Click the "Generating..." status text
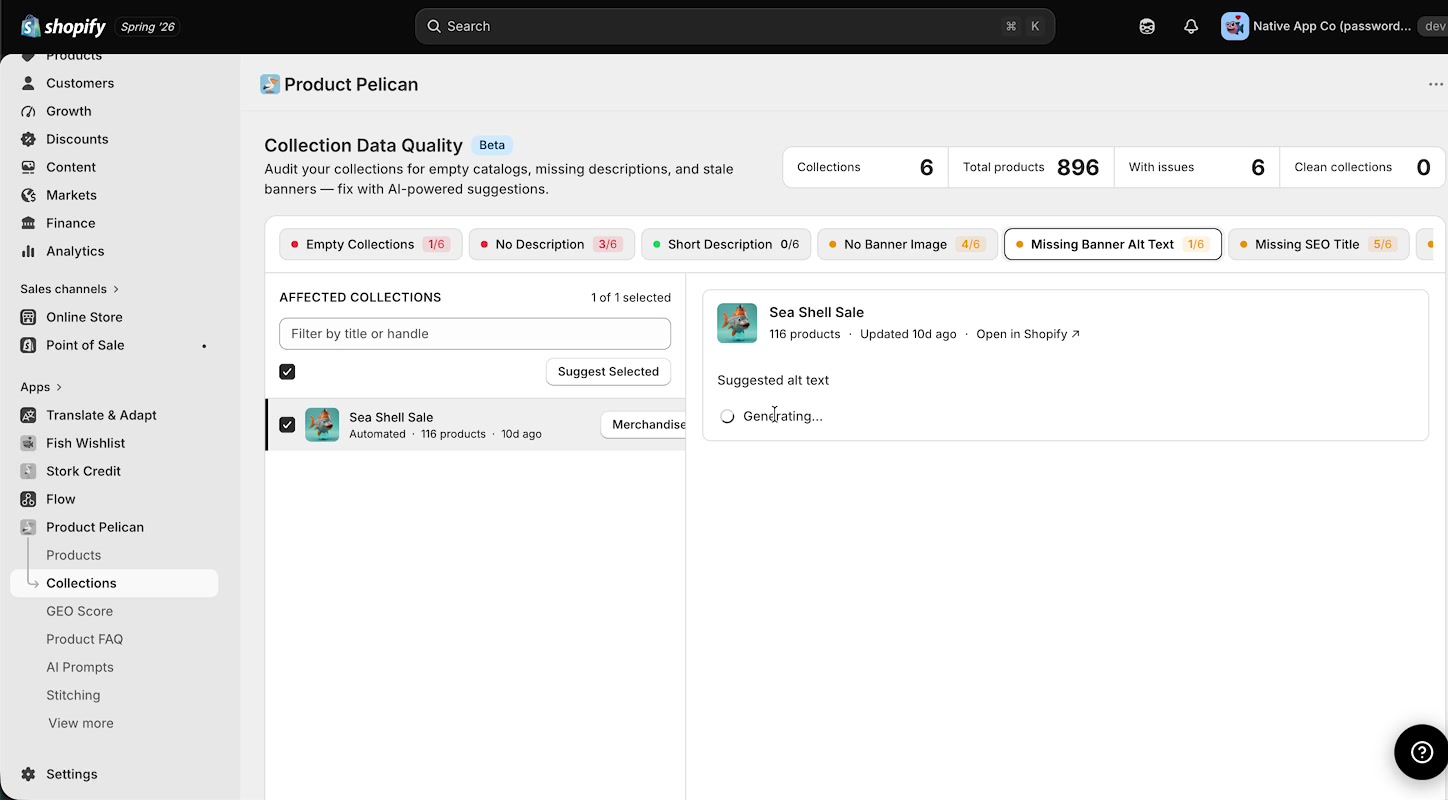Viewport: 1448px width, 800px height. (x=783, y=416)
